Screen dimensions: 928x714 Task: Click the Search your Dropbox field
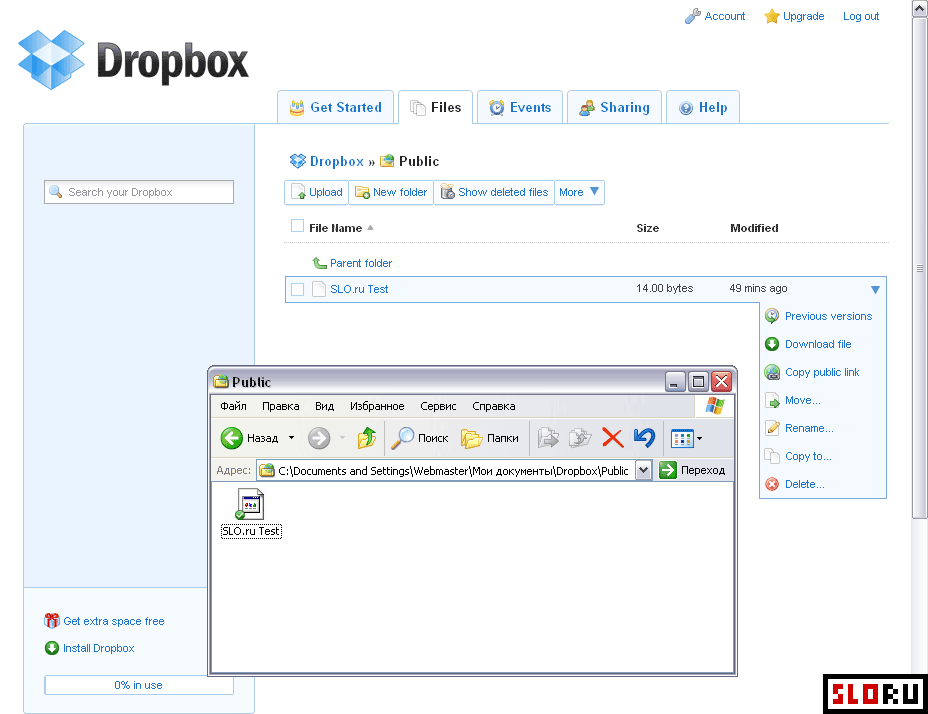(139, 192)
